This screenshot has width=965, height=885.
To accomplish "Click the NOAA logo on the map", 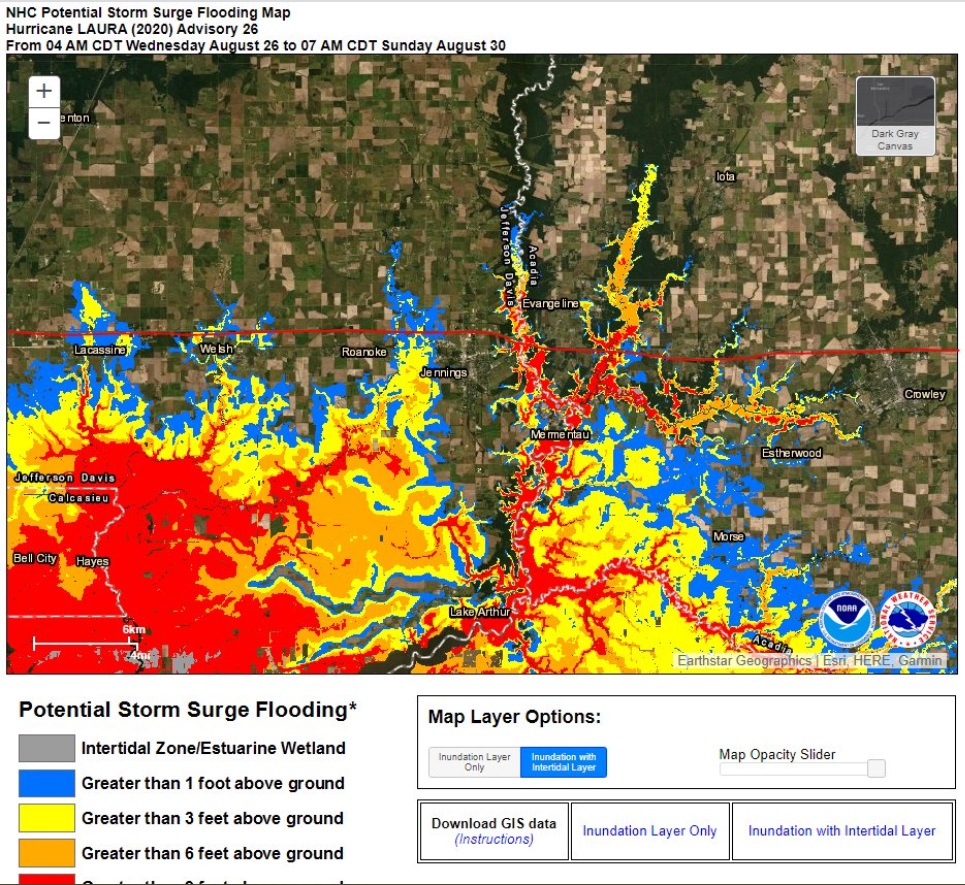I will click(x=848, y=620).
